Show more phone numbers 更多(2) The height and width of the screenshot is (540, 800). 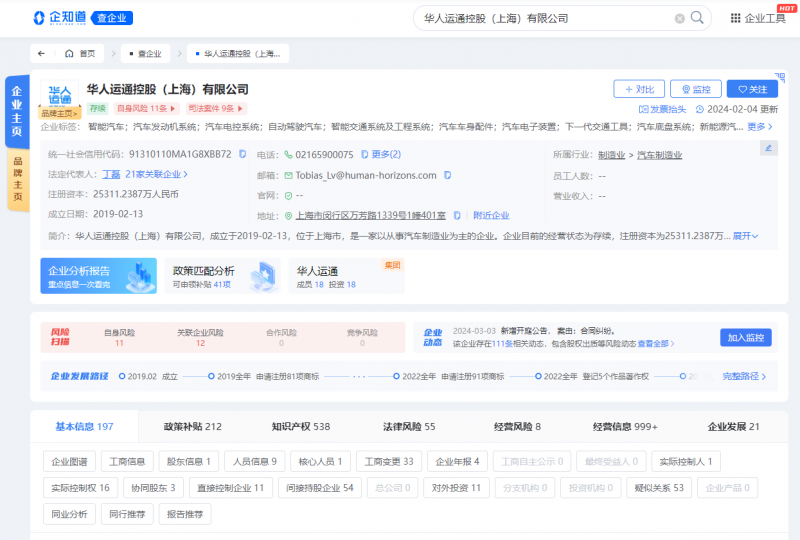[x=386, y=154]
